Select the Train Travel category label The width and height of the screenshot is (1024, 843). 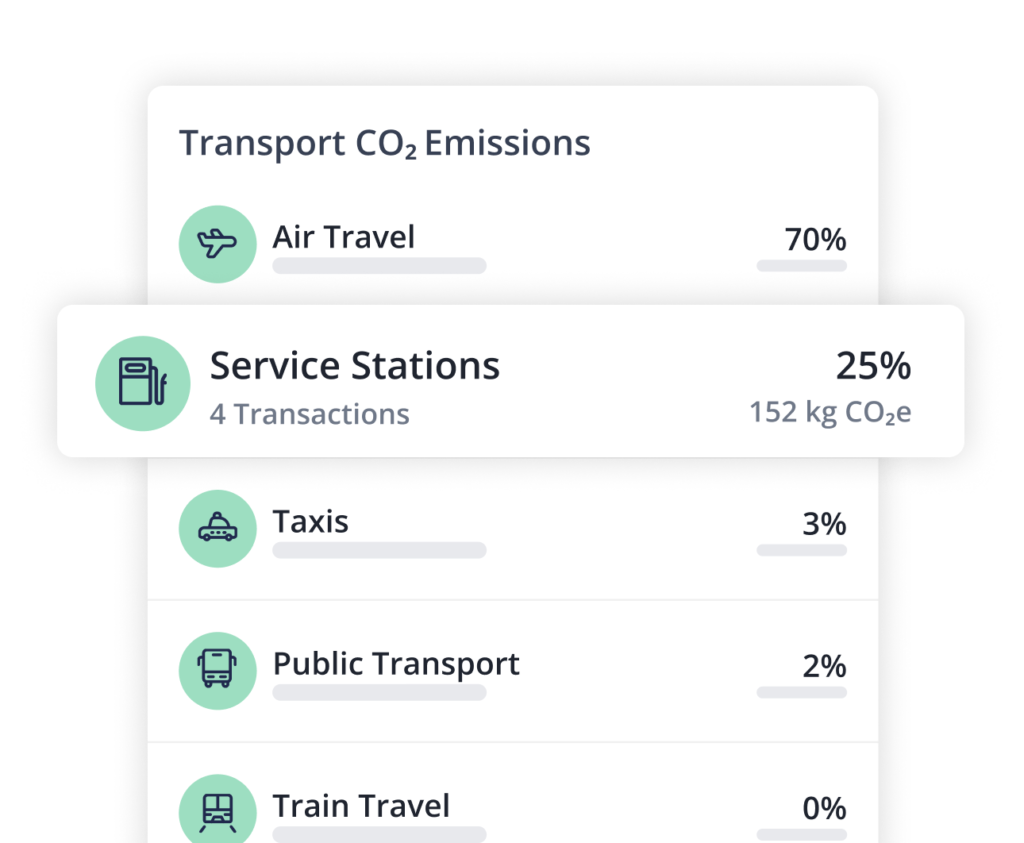pyautogui.click(x=361, y=806)
